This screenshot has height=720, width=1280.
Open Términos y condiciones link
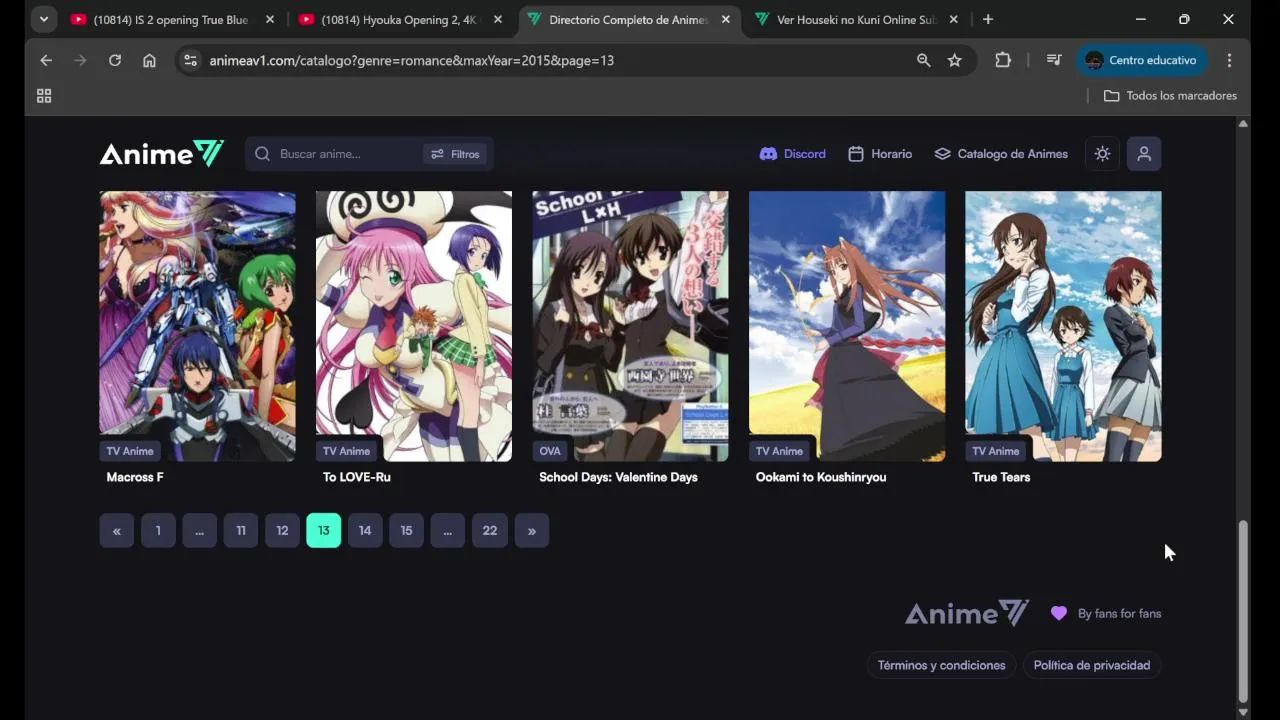click(941, 665)
